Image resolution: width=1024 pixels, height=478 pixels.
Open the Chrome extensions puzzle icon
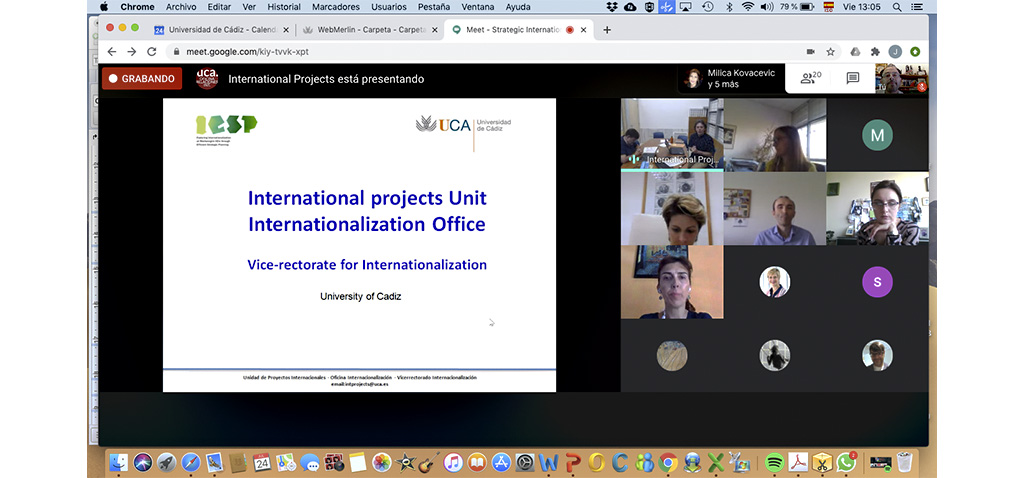[875, 51]
